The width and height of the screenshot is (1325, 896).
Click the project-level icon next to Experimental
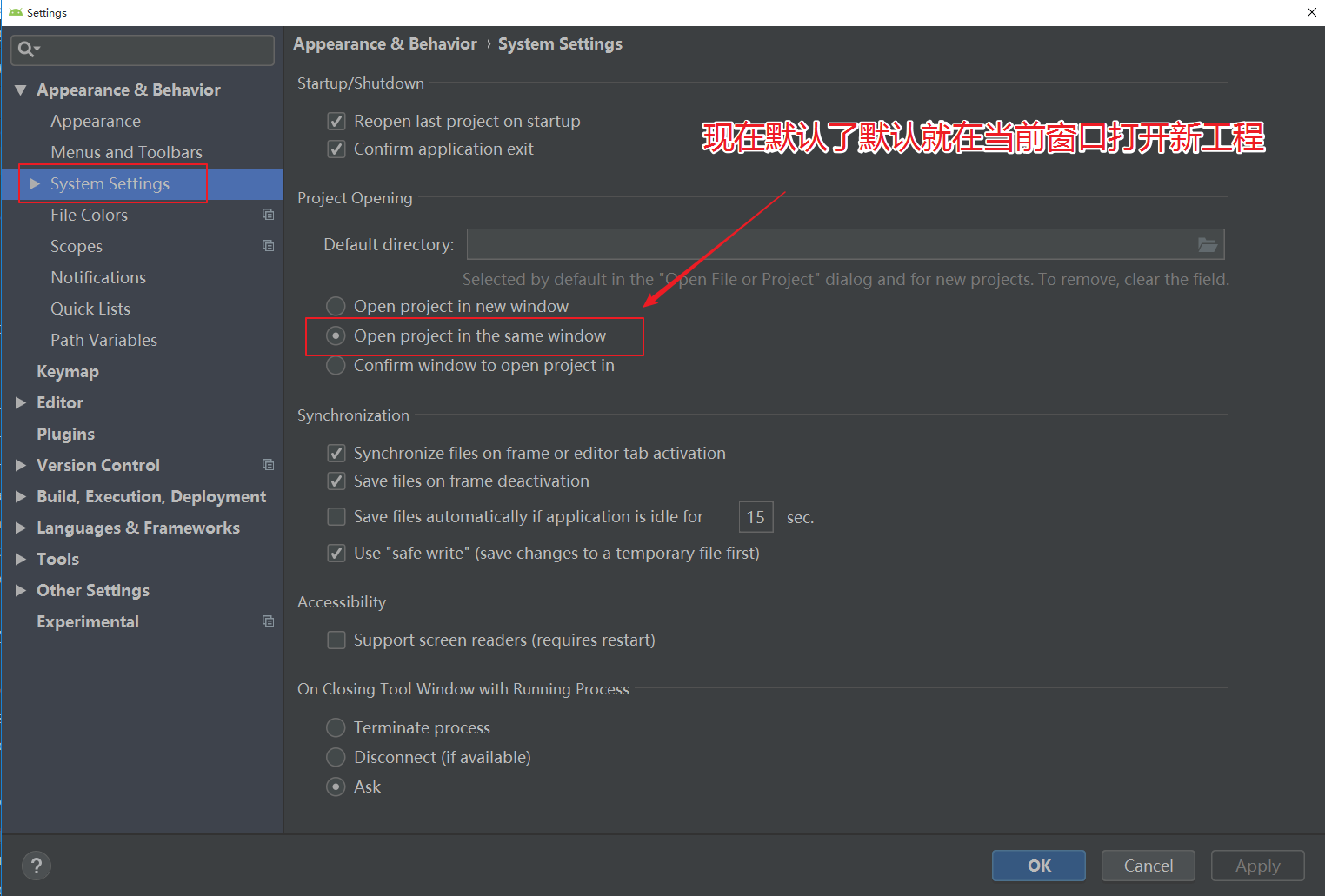(268, 621)
